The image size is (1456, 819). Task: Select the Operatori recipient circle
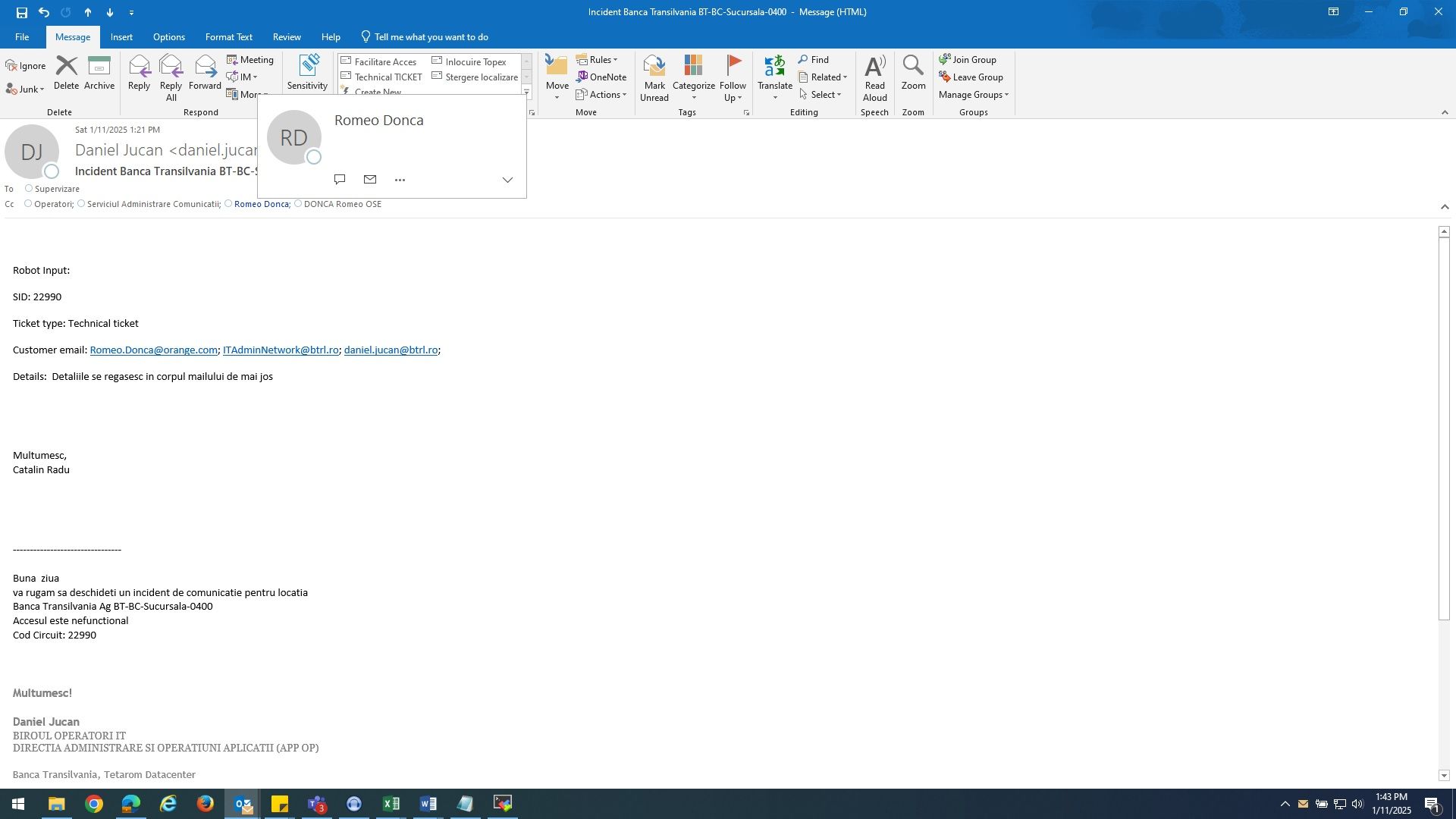pos(28,203)
